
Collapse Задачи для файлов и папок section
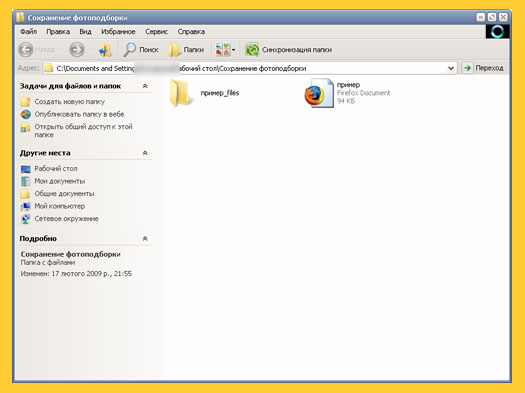(x=145, y=86)
